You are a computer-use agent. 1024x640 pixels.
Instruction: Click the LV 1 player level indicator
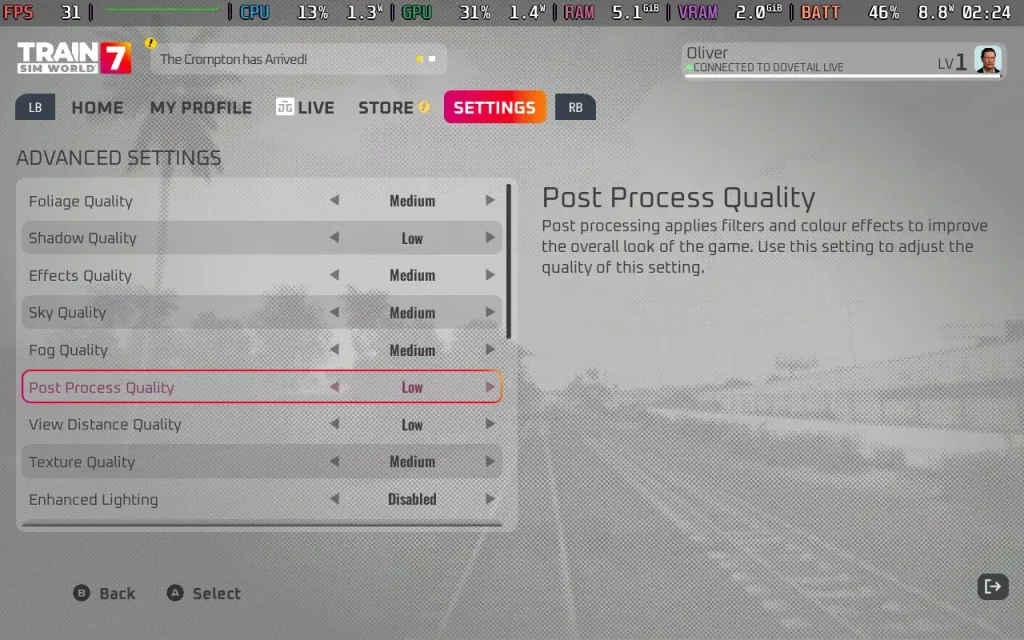pos(952,62)
